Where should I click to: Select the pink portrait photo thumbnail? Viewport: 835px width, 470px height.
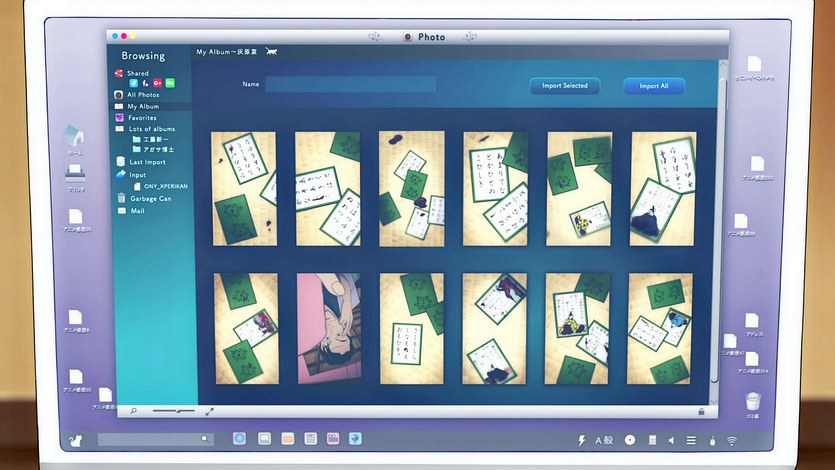click(x=328, y=329)
